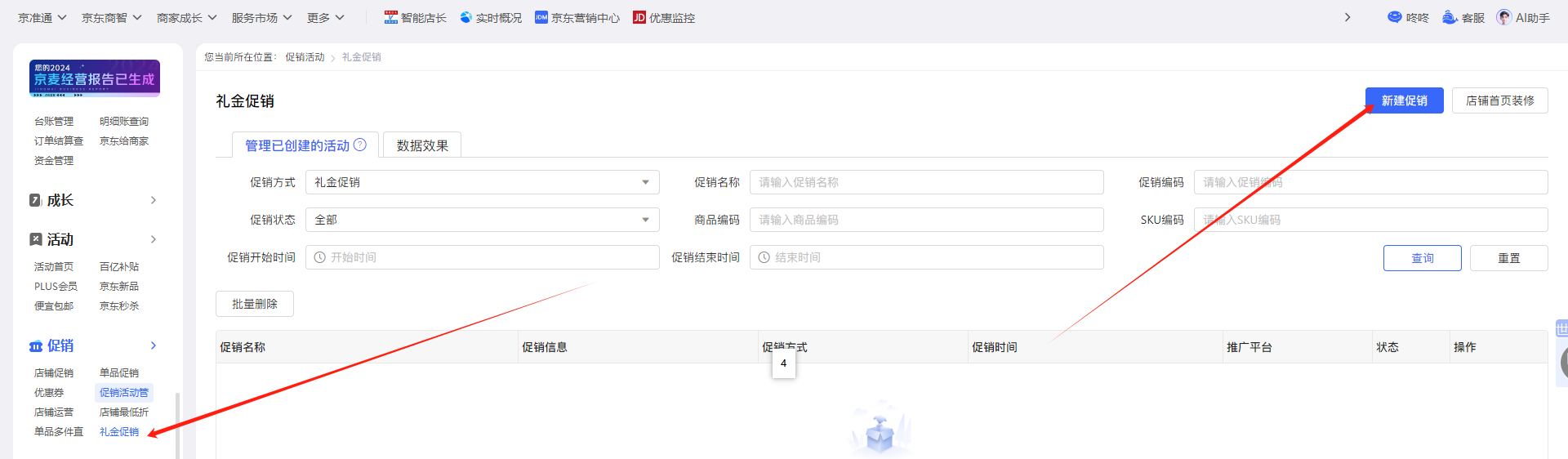Image resolution: width=1568 pixels, height=459 pixels.
Task: Expand the 京准通 top menu
Action: [x=42, y=17]
